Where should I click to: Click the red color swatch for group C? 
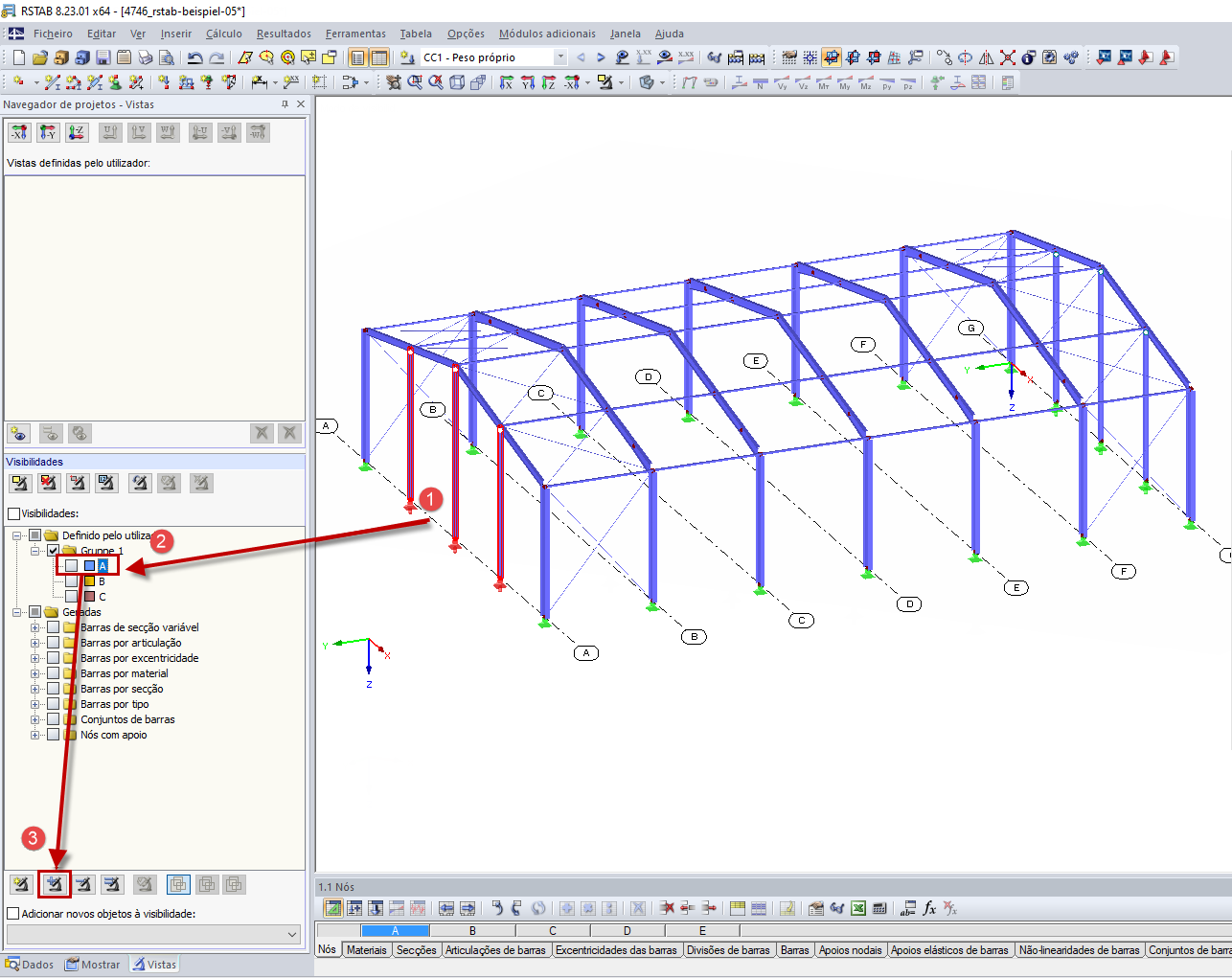click(89, 597)
